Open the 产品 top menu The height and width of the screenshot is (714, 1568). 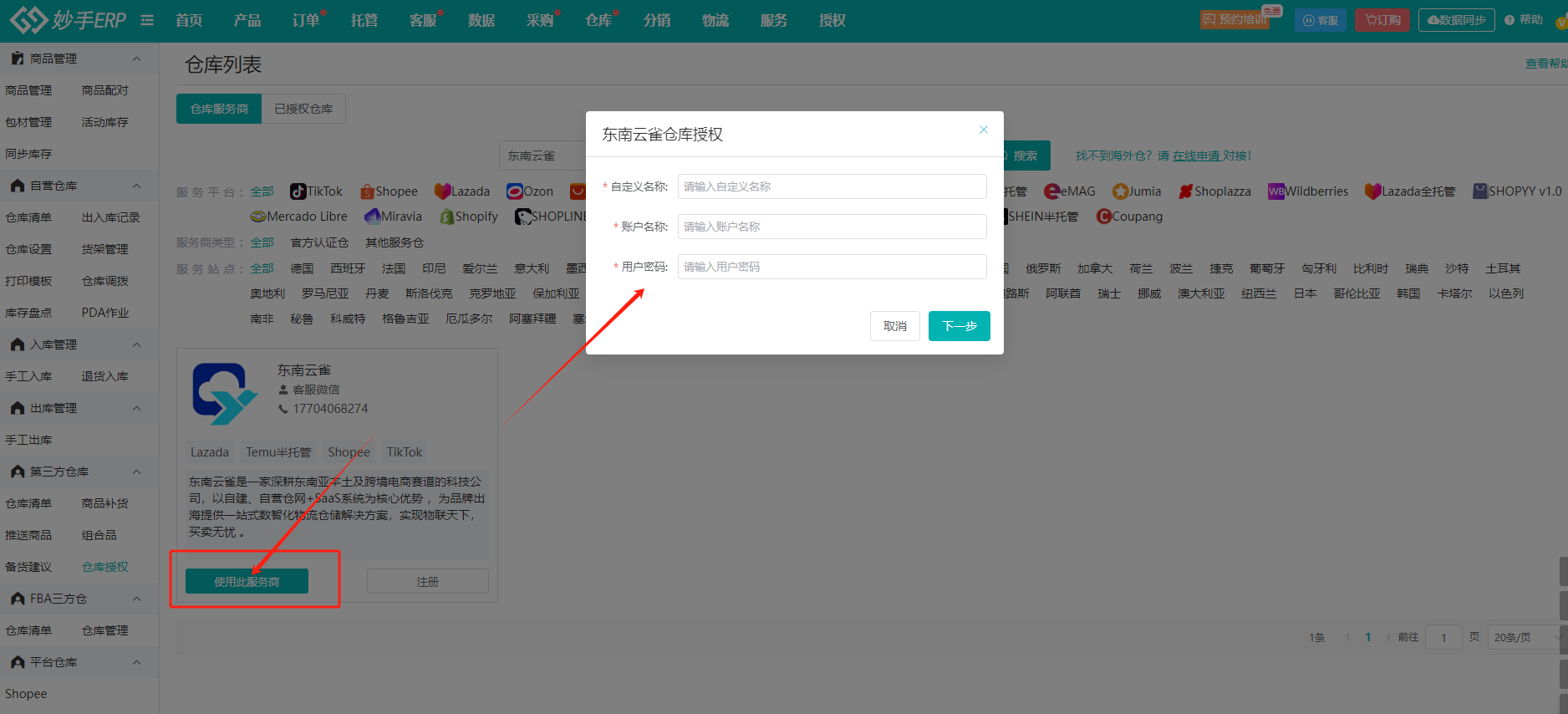tap(247, 20)
